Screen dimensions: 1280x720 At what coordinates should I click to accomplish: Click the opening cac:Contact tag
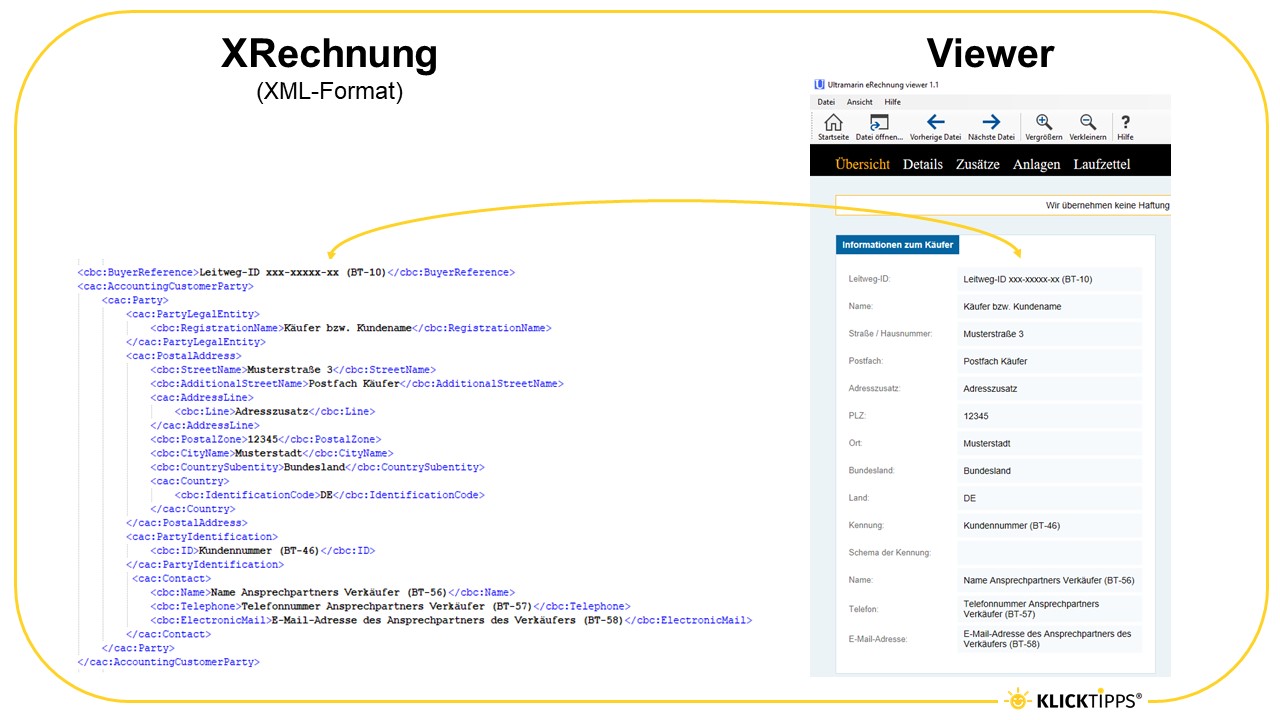pyautogui.click(x=171, y=578)
